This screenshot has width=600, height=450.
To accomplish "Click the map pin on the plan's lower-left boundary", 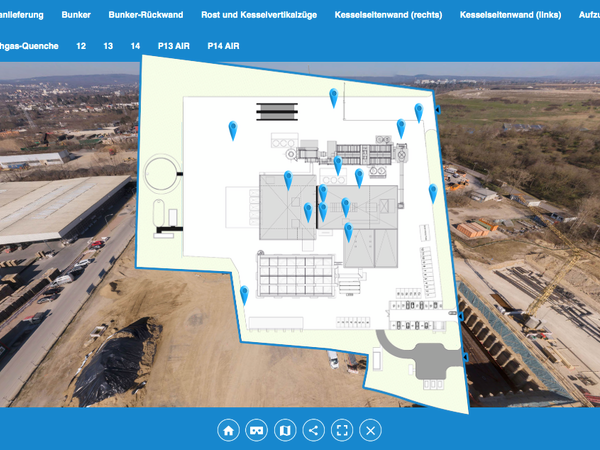I will pyautogui.click(x=244, y=294).
